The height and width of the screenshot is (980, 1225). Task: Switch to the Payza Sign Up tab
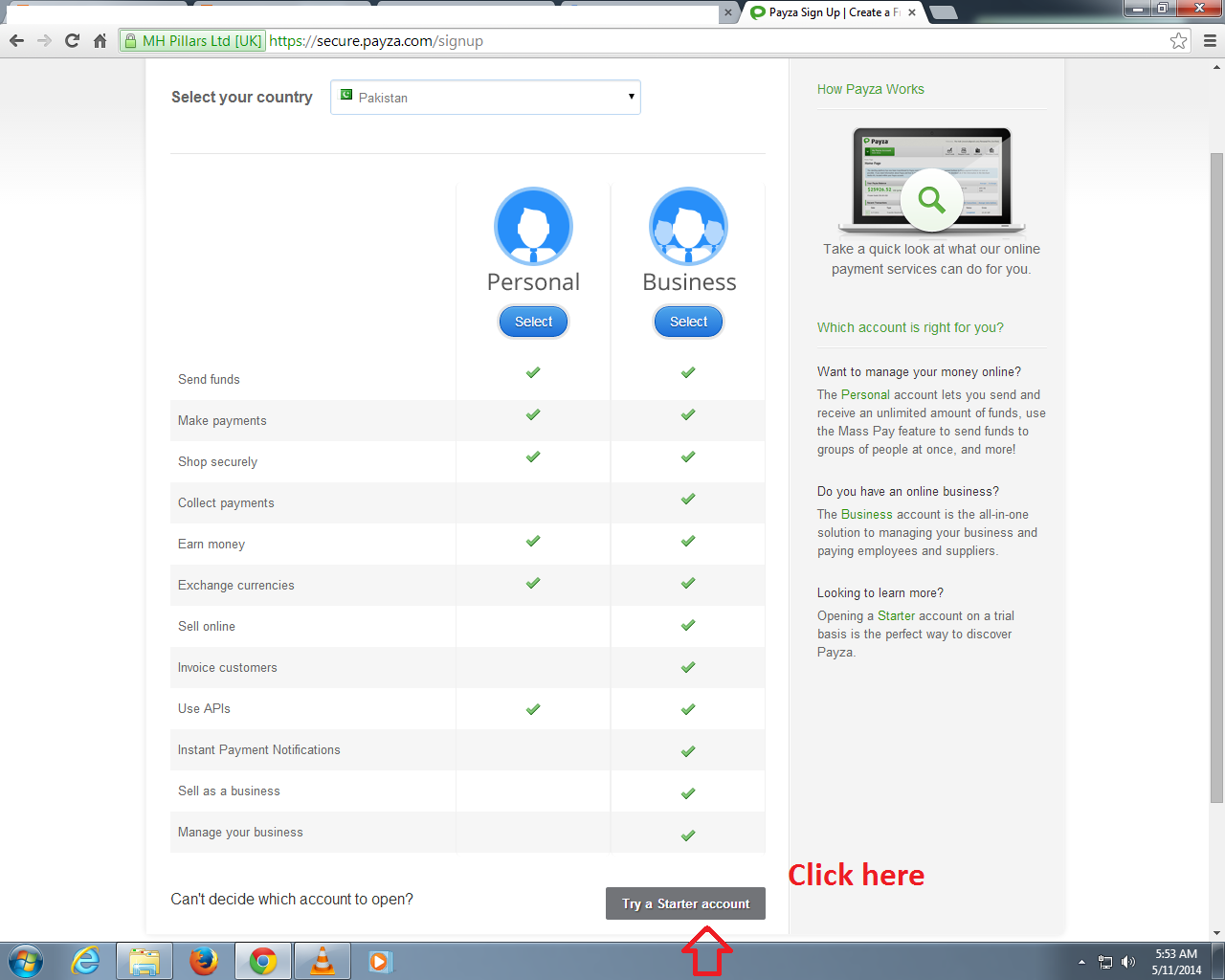coord(823,12)
